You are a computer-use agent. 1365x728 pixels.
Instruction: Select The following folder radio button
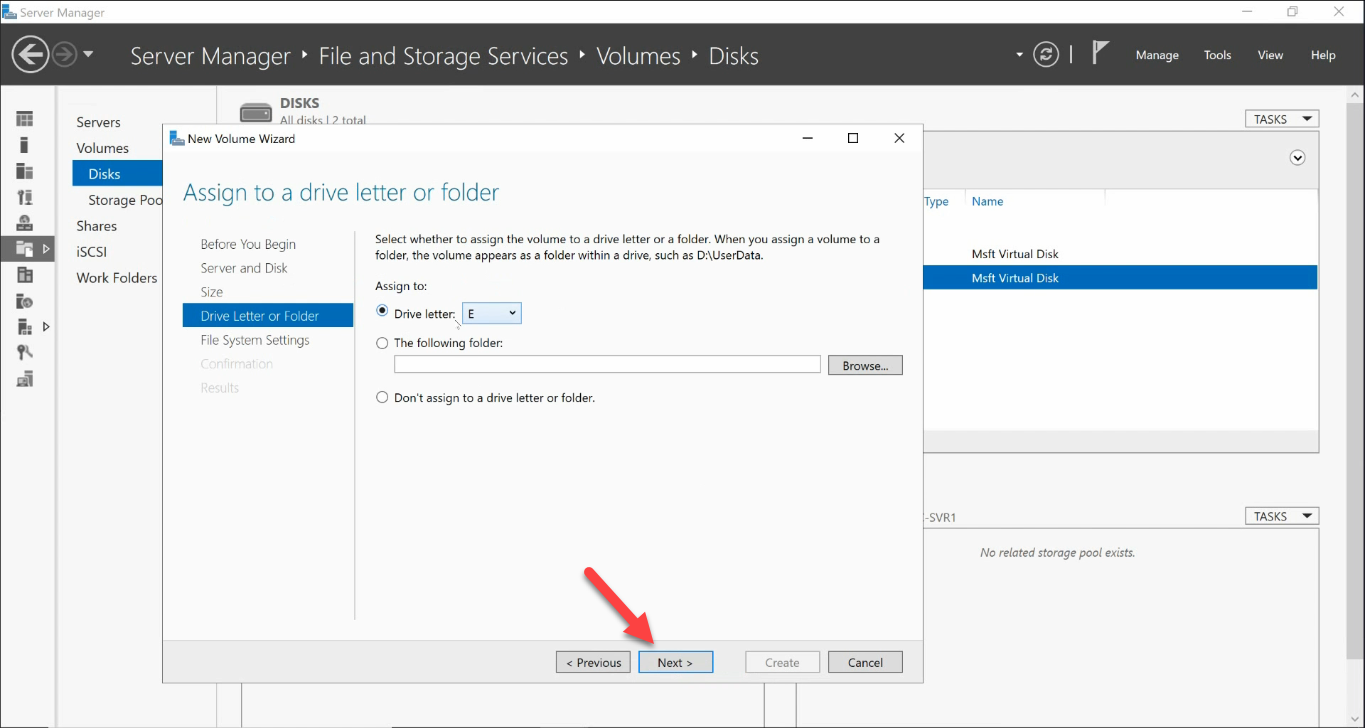(382, 343)
